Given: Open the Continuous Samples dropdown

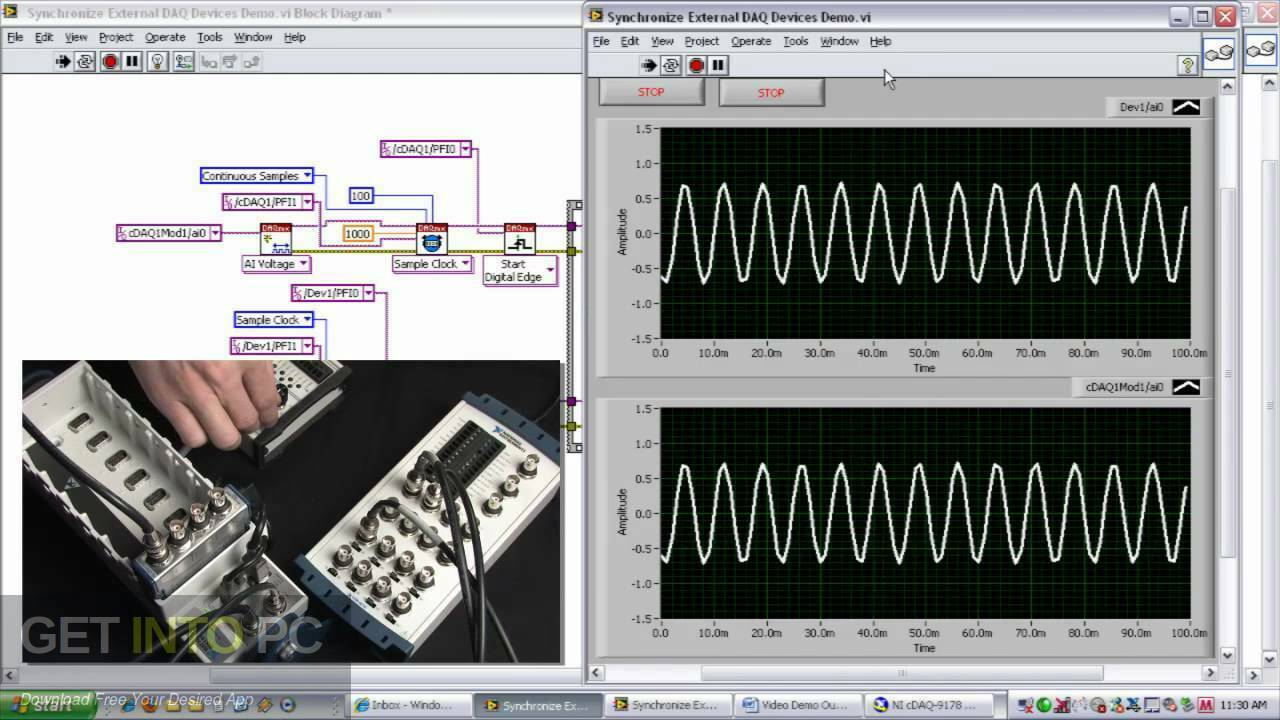Looking at the screenshot, I should pyautogui.click(x=307, y=176).
